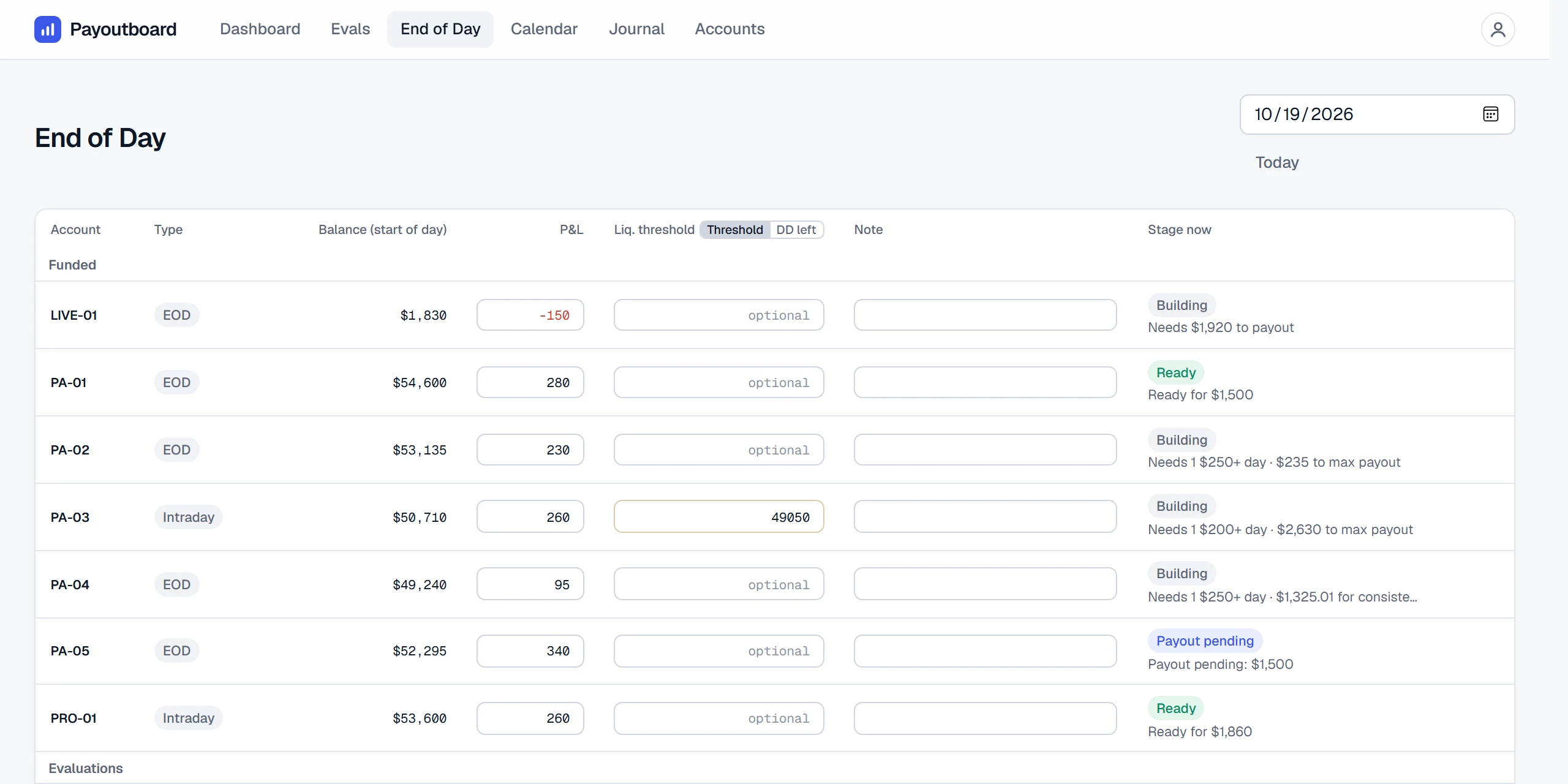
Task: Click the $54,600 balance for PA-01
Action: (x=420, y=383)
